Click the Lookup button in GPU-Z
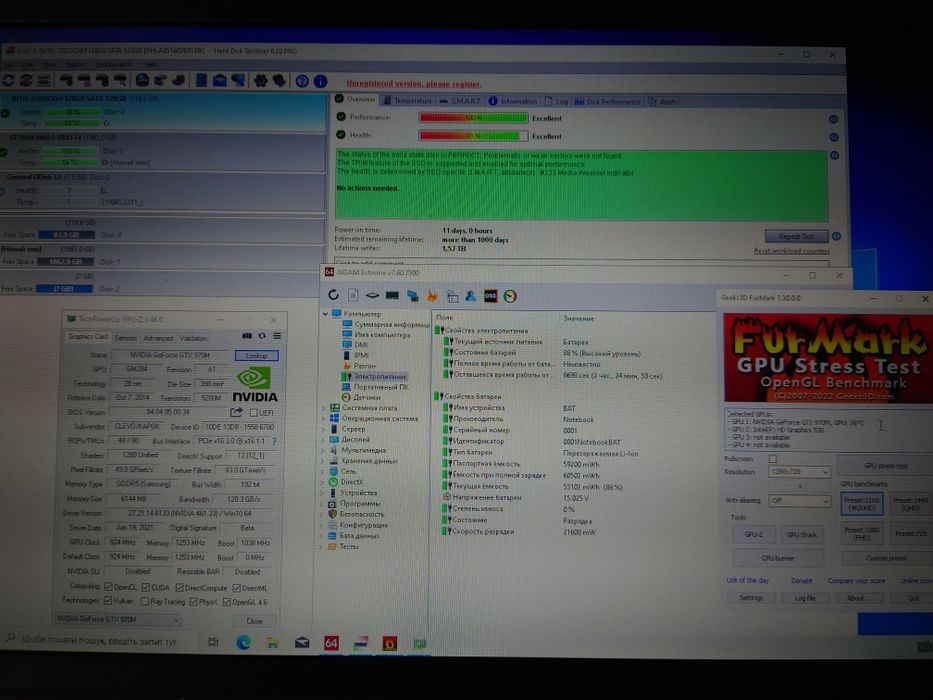The image size is (933, 700). [256, 355]
